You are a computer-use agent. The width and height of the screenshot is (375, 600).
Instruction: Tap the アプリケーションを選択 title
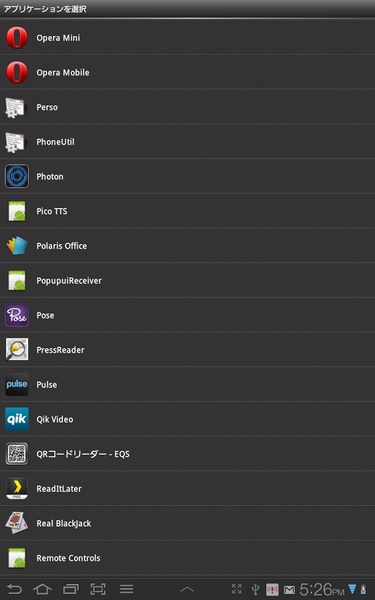coord(45,9)
